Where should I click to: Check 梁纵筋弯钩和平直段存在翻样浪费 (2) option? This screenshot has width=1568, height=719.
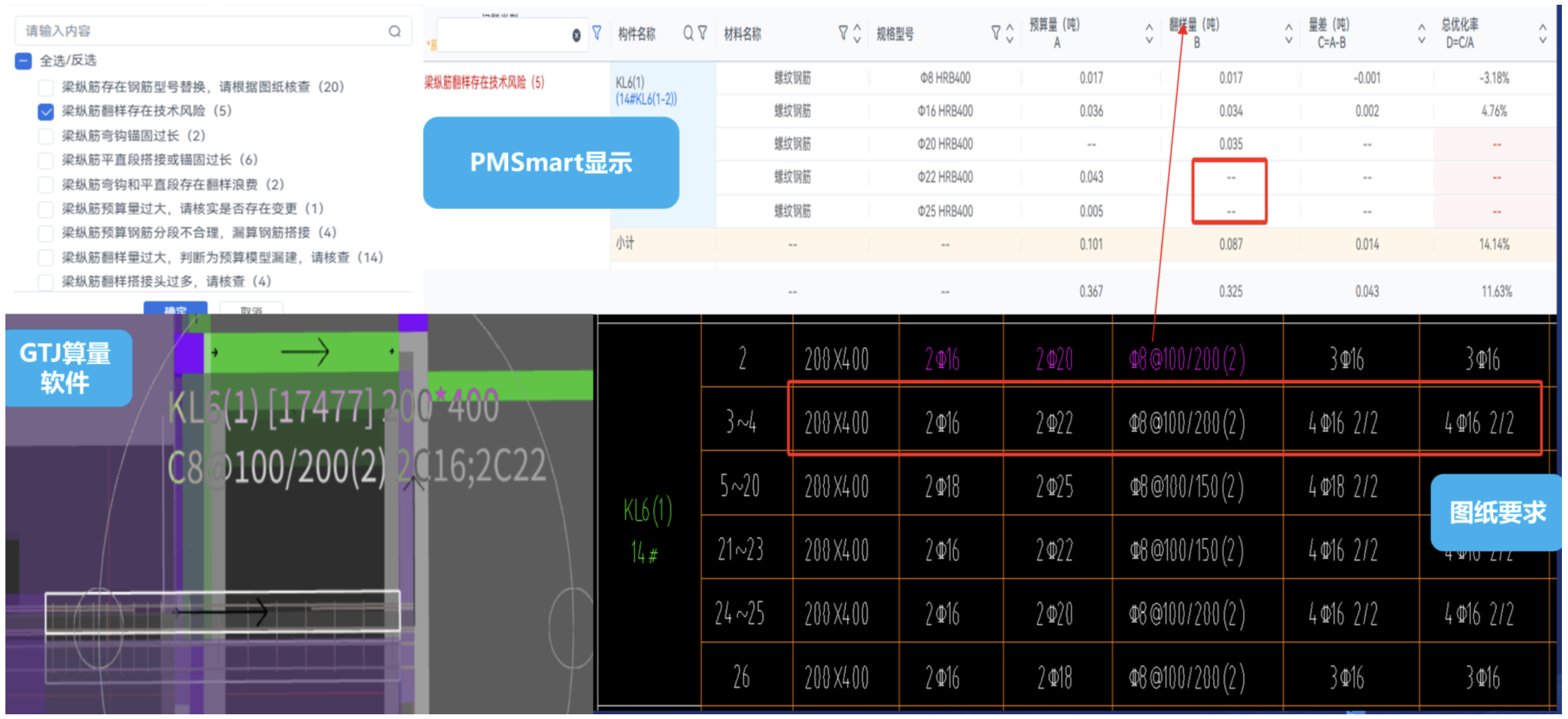(x=46, y=185)
